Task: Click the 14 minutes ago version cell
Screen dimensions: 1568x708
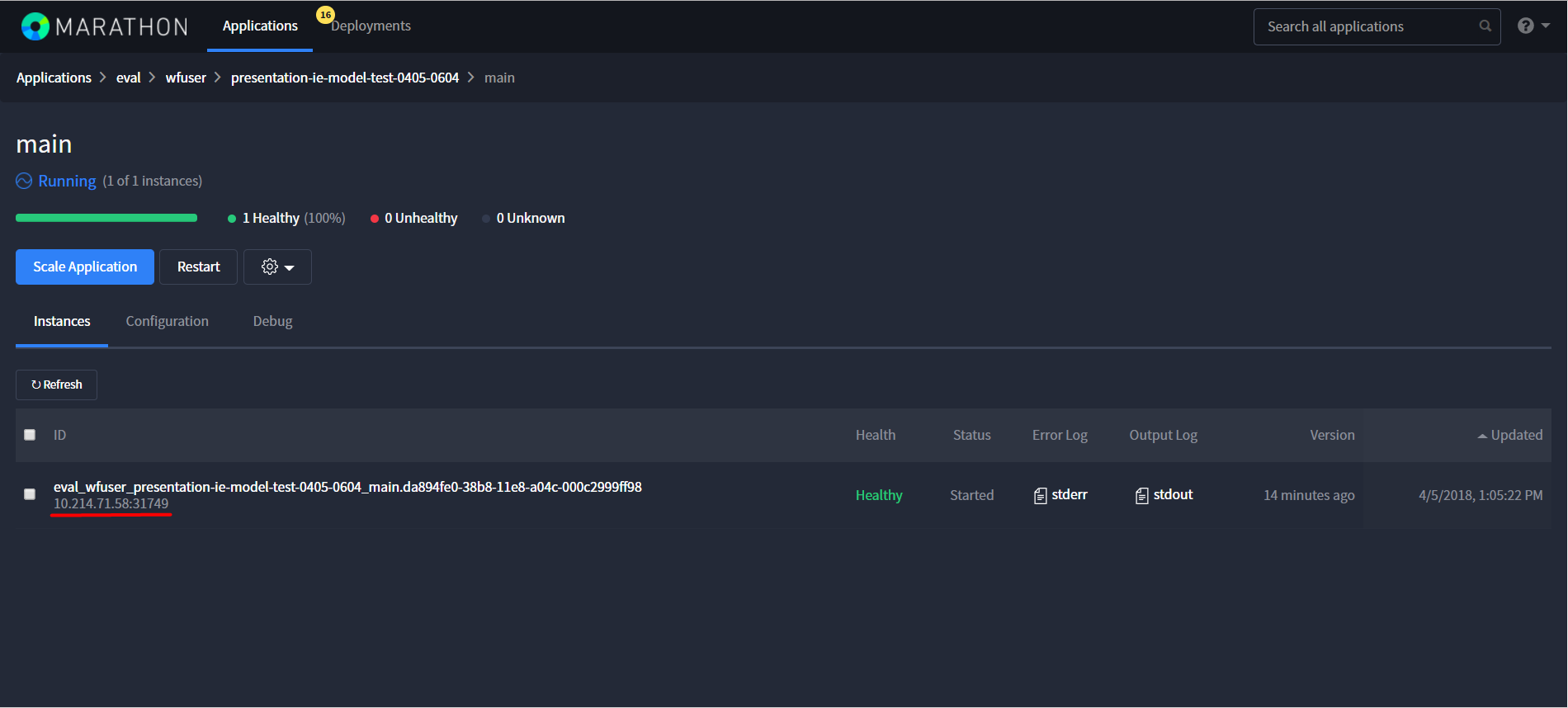Action: pyautogui.click(x=1309, y=495)
